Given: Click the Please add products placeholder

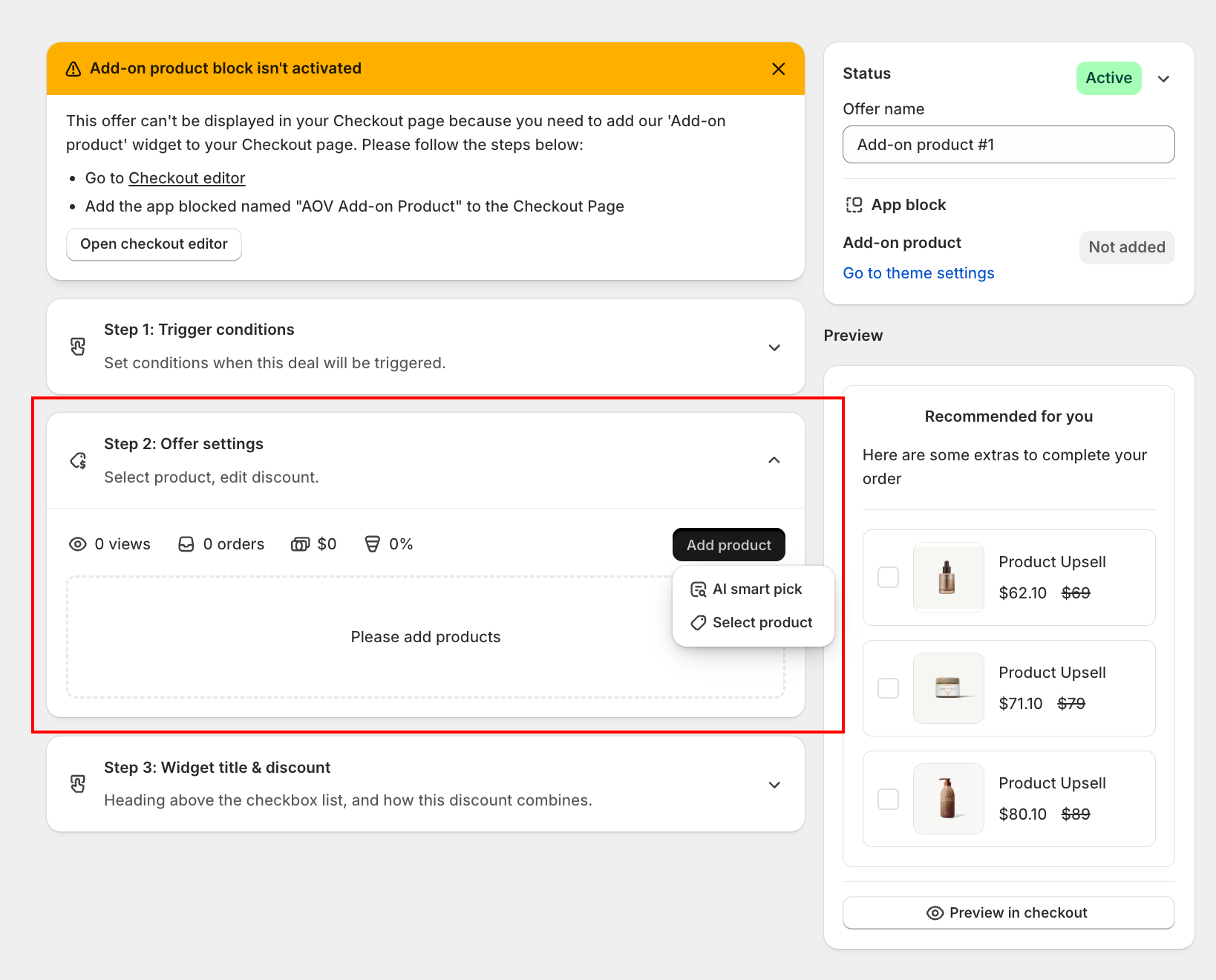Looking at the screenshot, I should click(x=425, y=637).
